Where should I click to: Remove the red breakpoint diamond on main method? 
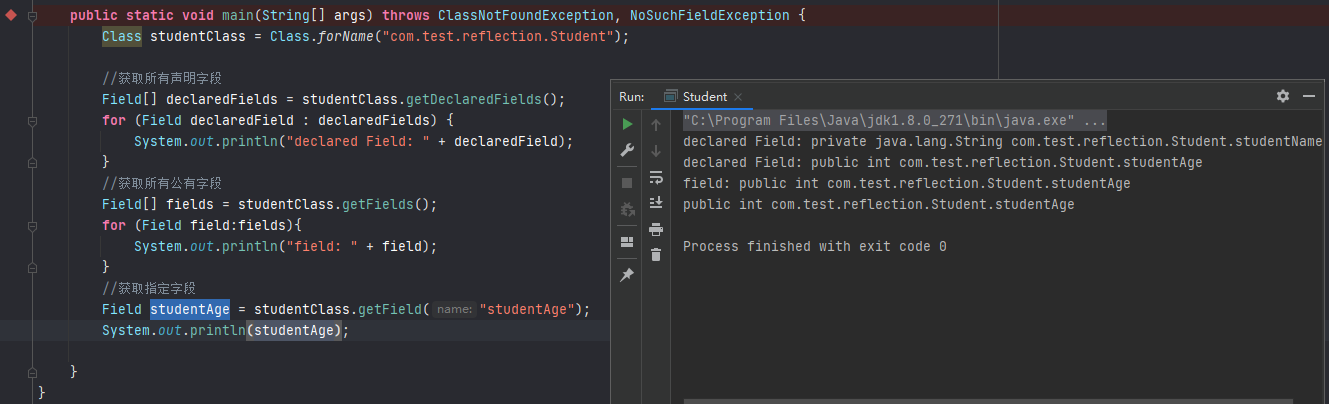click(11, 17)
